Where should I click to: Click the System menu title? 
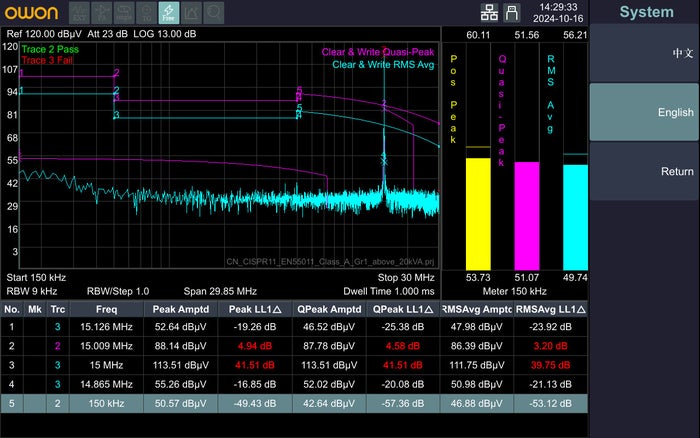(x=646, y=12)
